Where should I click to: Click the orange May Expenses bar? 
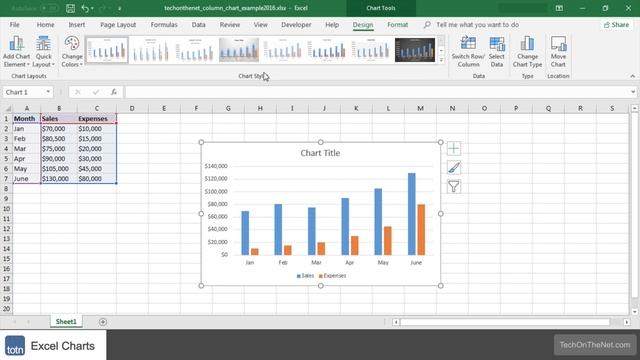pos(388,241)
